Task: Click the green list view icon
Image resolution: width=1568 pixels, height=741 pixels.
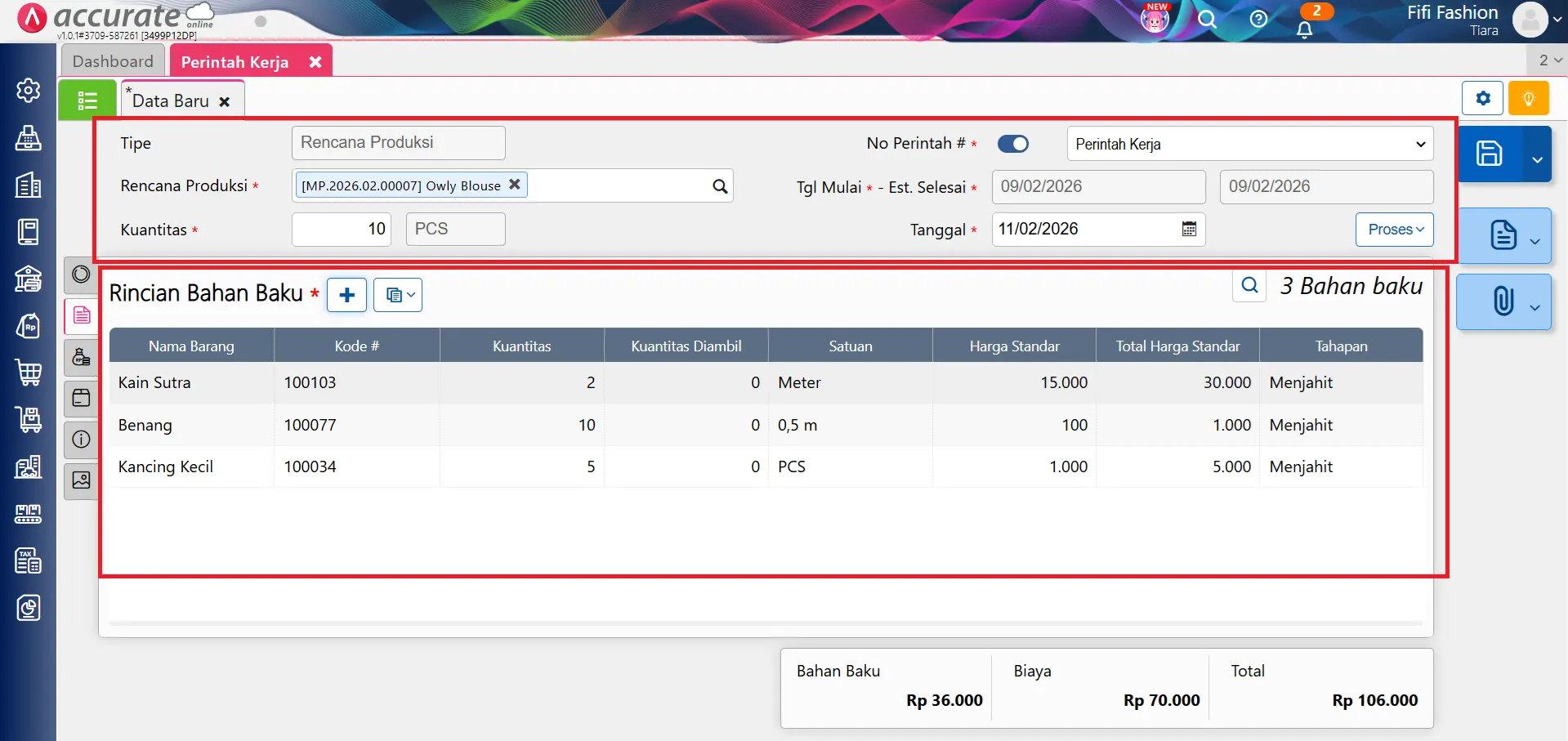Action: (87, 100)
